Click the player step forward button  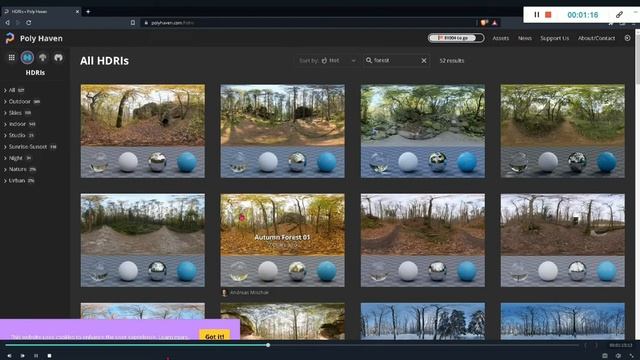pos(22,356)
